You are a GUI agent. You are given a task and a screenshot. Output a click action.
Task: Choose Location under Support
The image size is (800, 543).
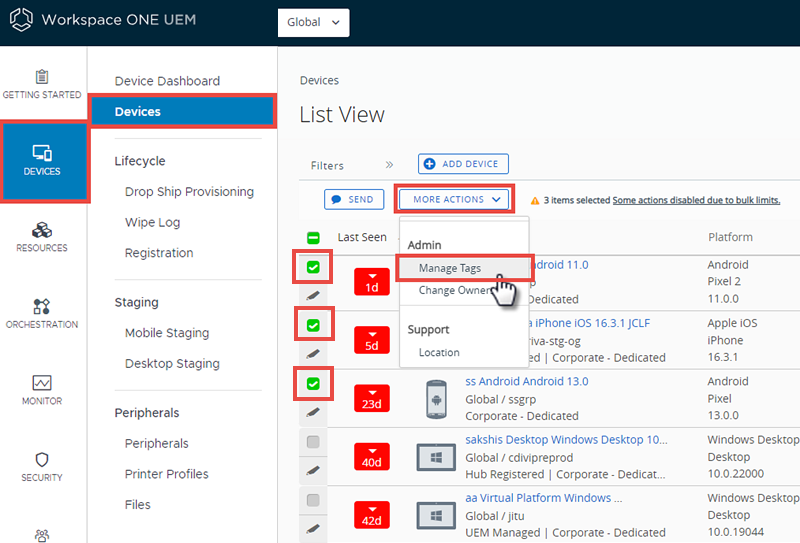[439, 352]
